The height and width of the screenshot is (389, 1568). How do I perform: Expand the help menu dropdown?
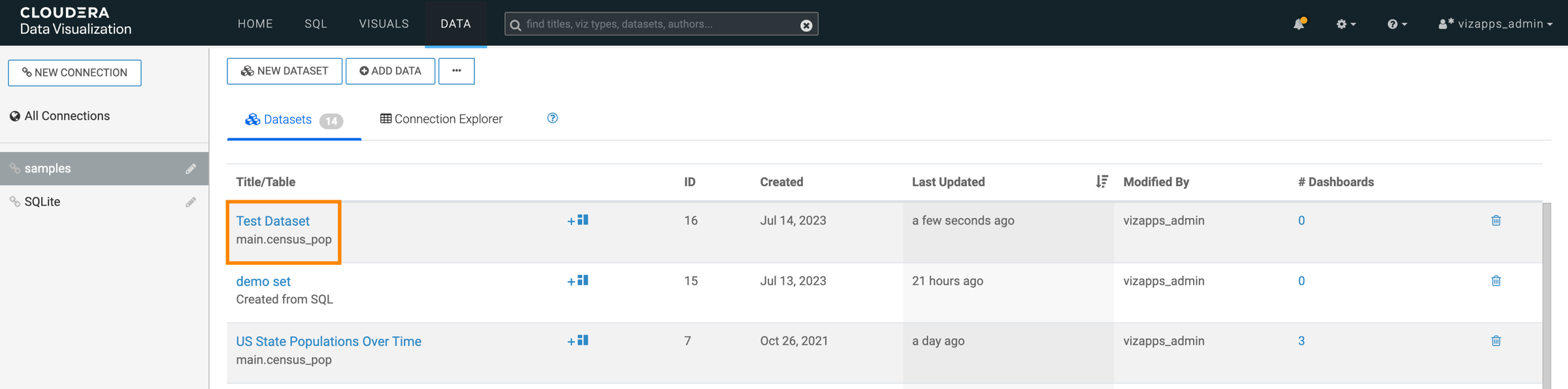[1397, 24]
